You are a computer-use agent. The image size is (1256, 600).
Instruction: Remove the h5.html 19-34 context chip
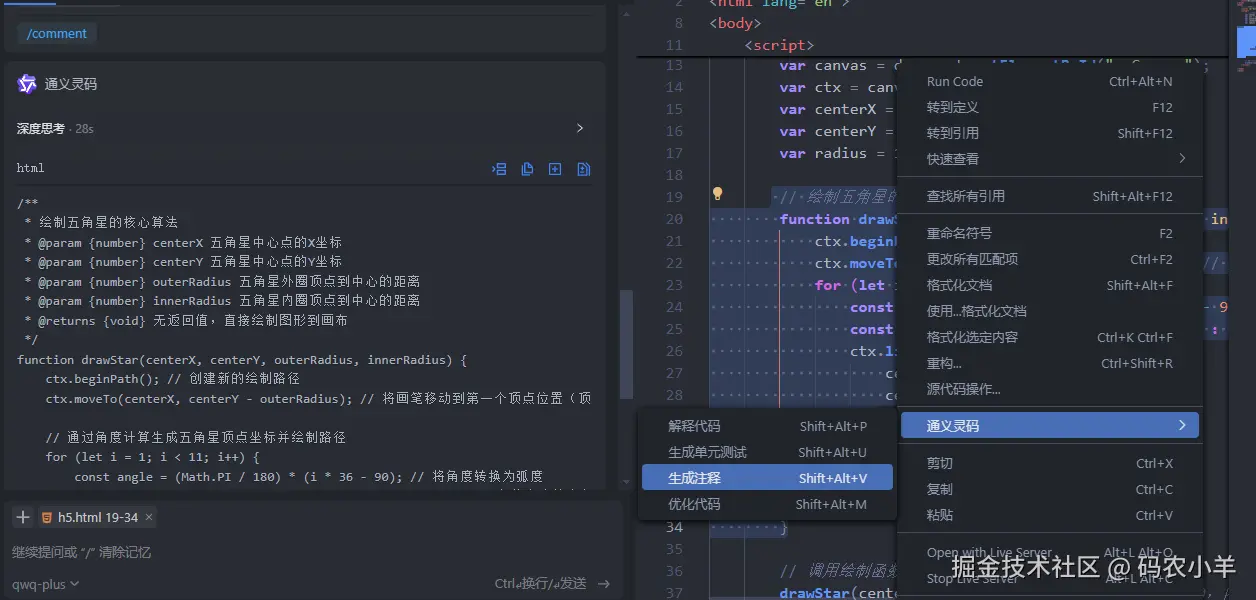tap(149, 517)
